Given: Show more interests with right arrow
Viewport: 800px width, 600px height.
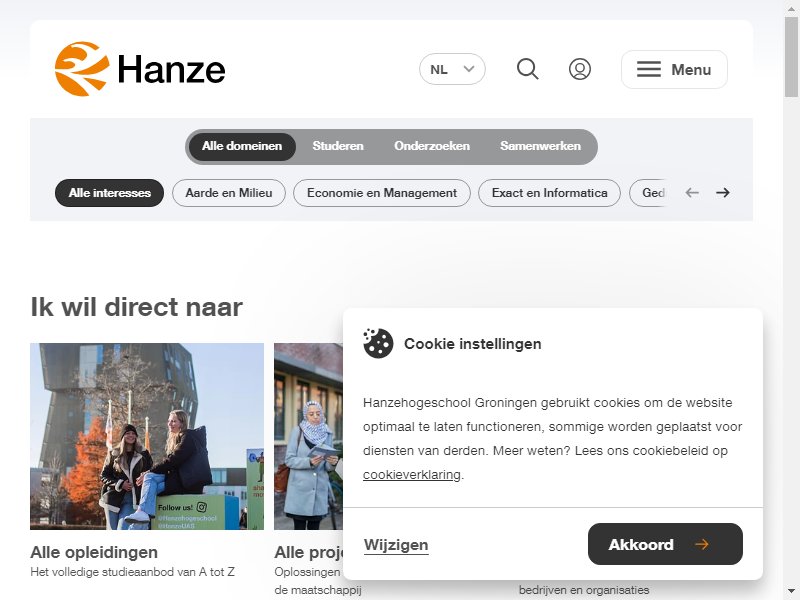Looking at the screenshot, I should [x=722, y=193].
